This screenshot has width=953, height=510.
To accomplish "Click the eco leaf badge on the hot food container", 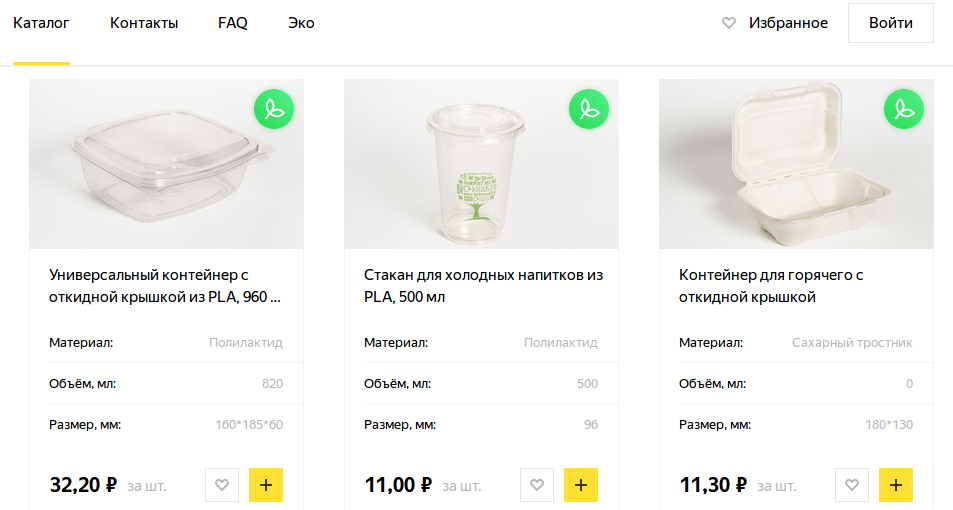I will 904,109.
